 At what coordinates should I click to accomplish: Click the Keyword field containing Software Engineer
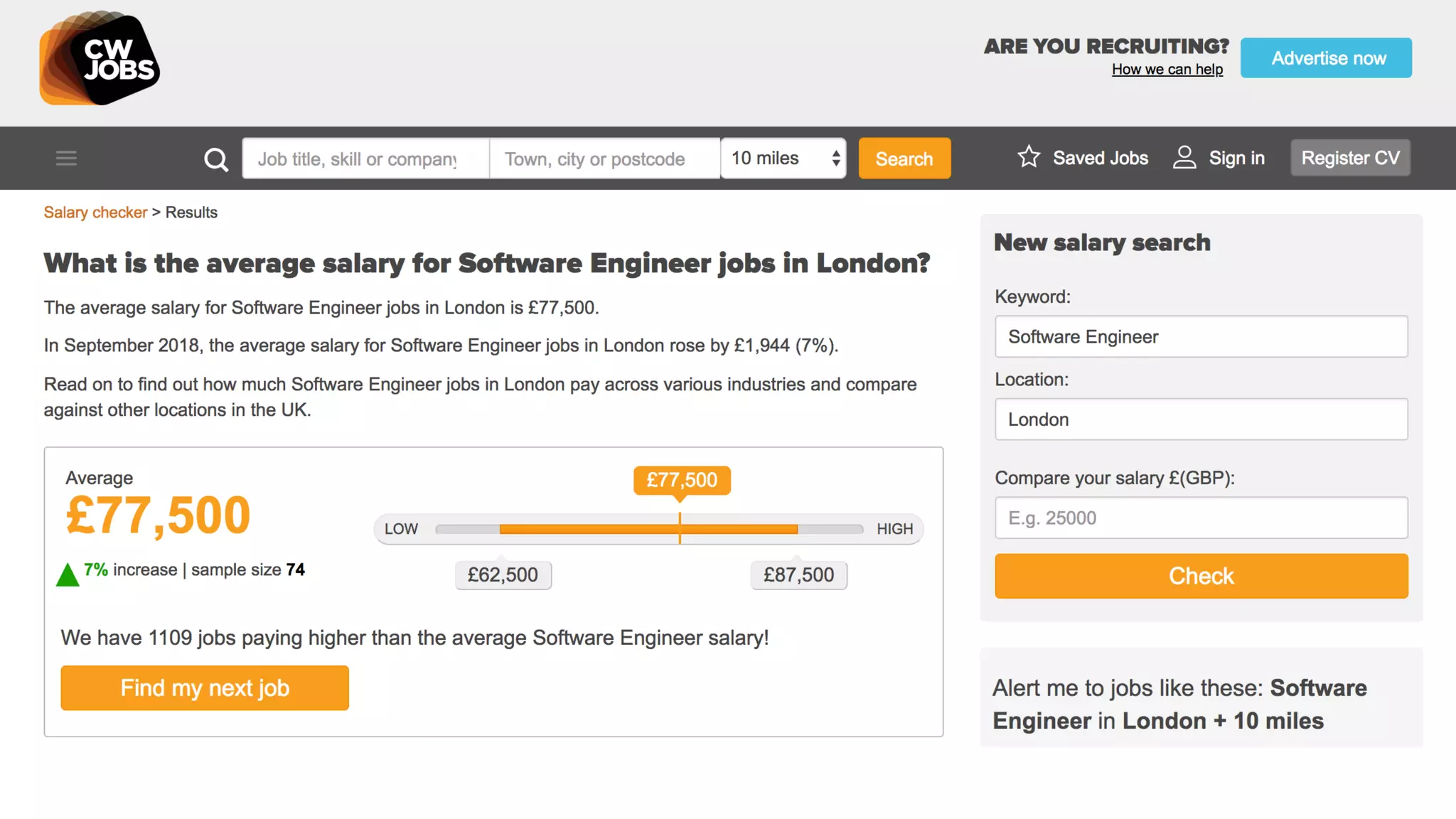pos(1201,336)
